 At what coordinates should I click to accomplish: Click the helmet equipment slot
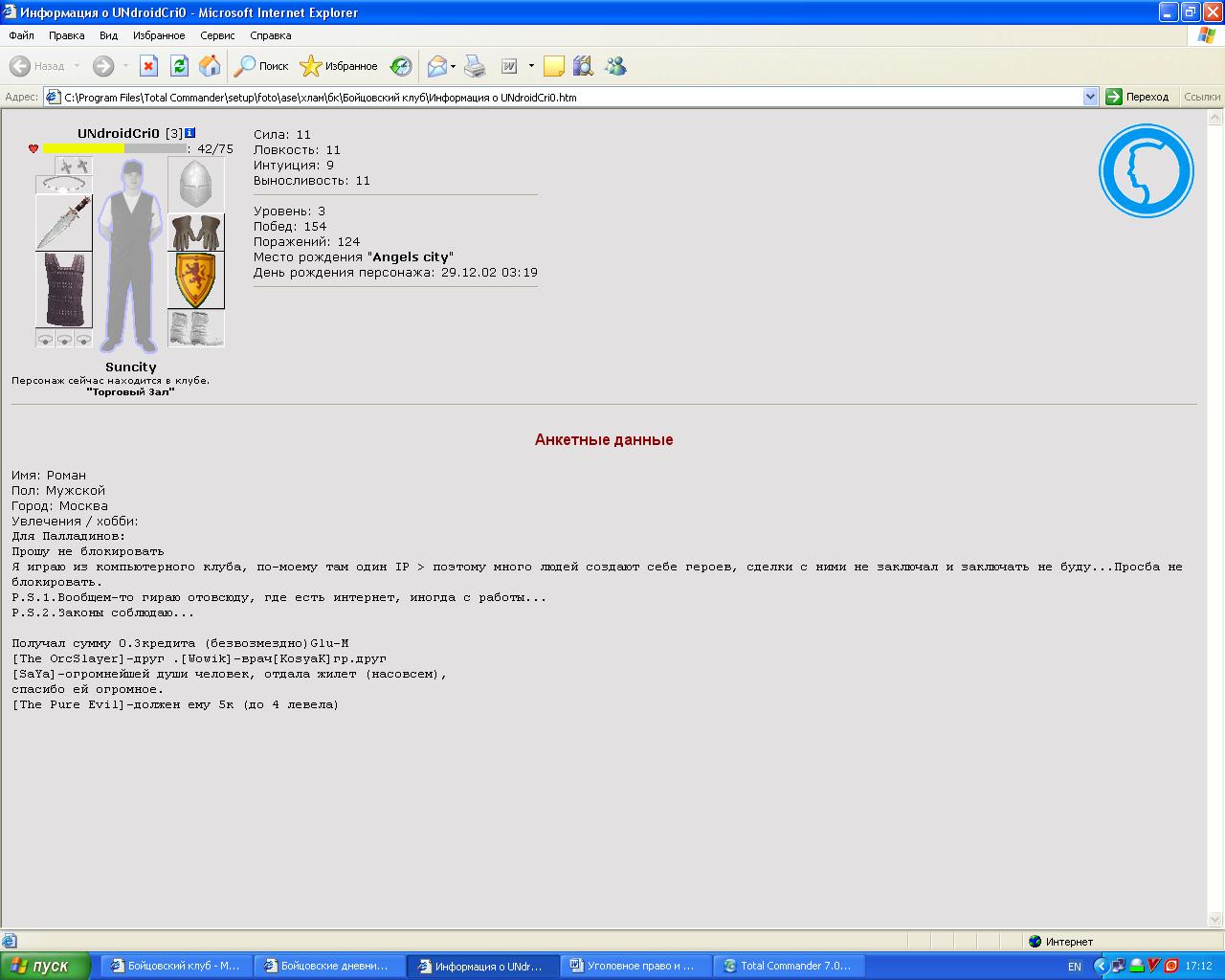tap(196, 185)
